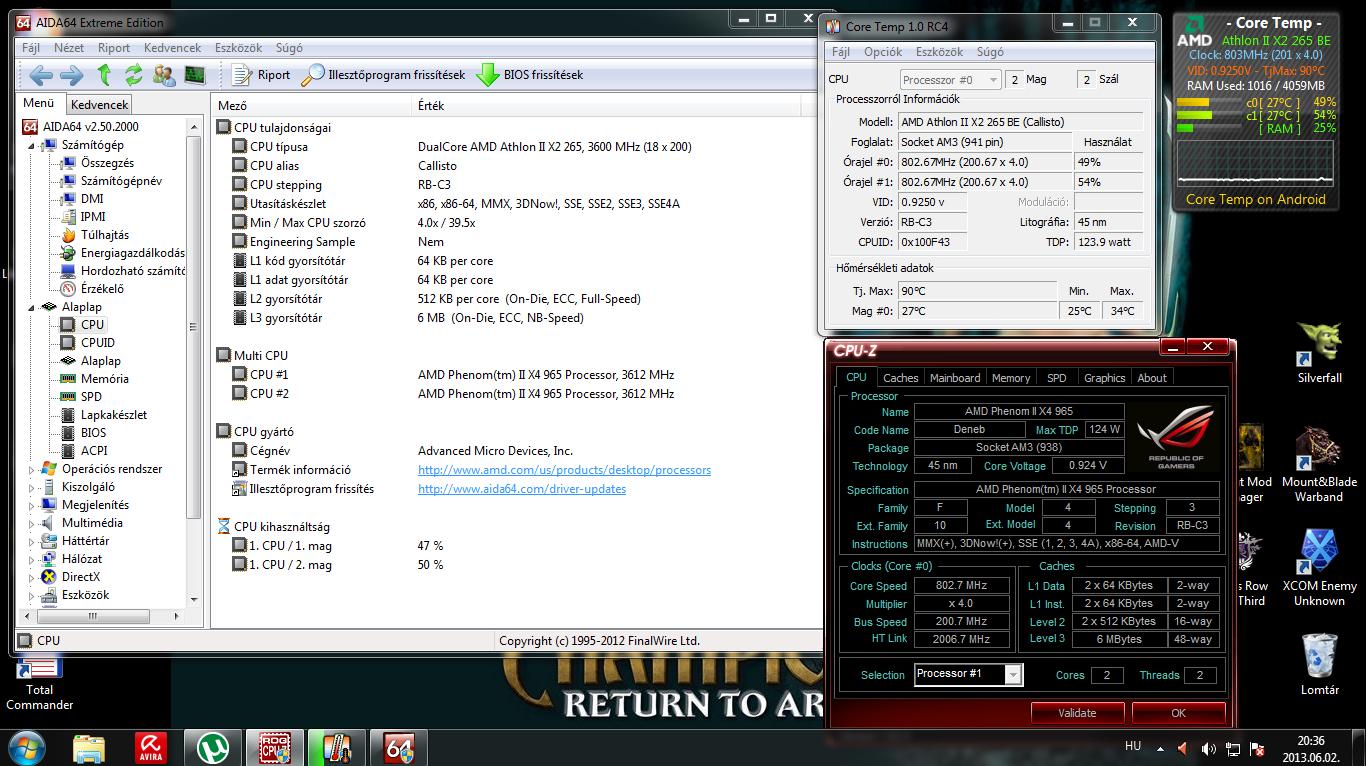This screenshot has width=1366, height=766.
Task: Click the AIDA64 forward arrow toolbar icon
Action: [x=71, y=75]
